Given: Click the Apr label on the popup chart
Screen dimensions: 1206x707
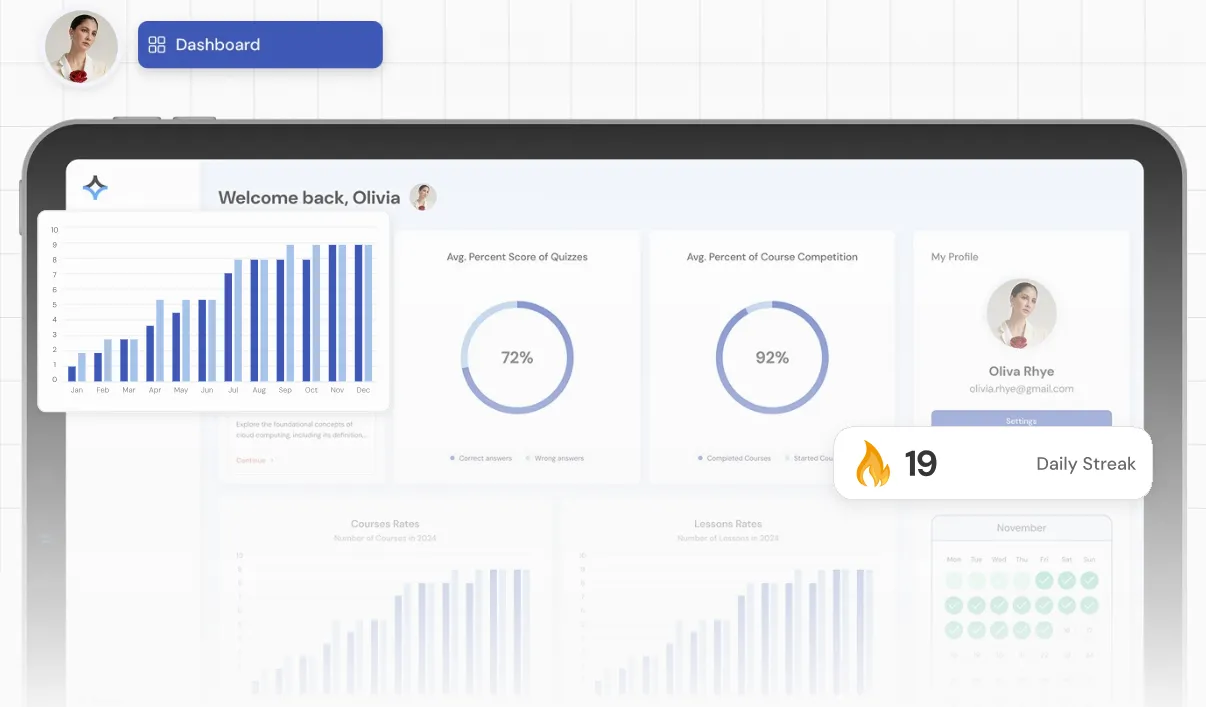Looking at the screenshot, I should (155, 390).
